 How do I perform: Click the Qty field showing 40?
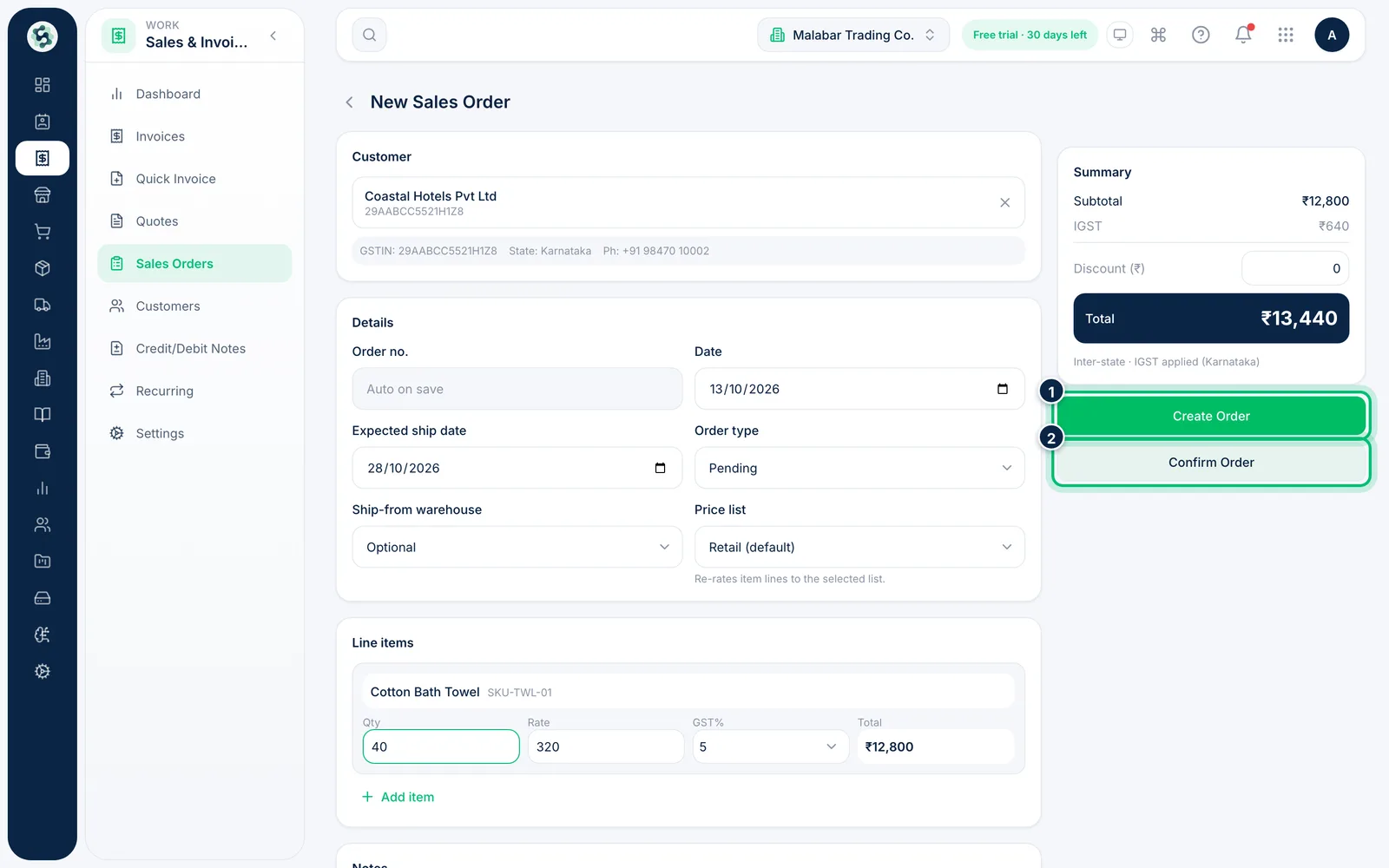point(441,746)
